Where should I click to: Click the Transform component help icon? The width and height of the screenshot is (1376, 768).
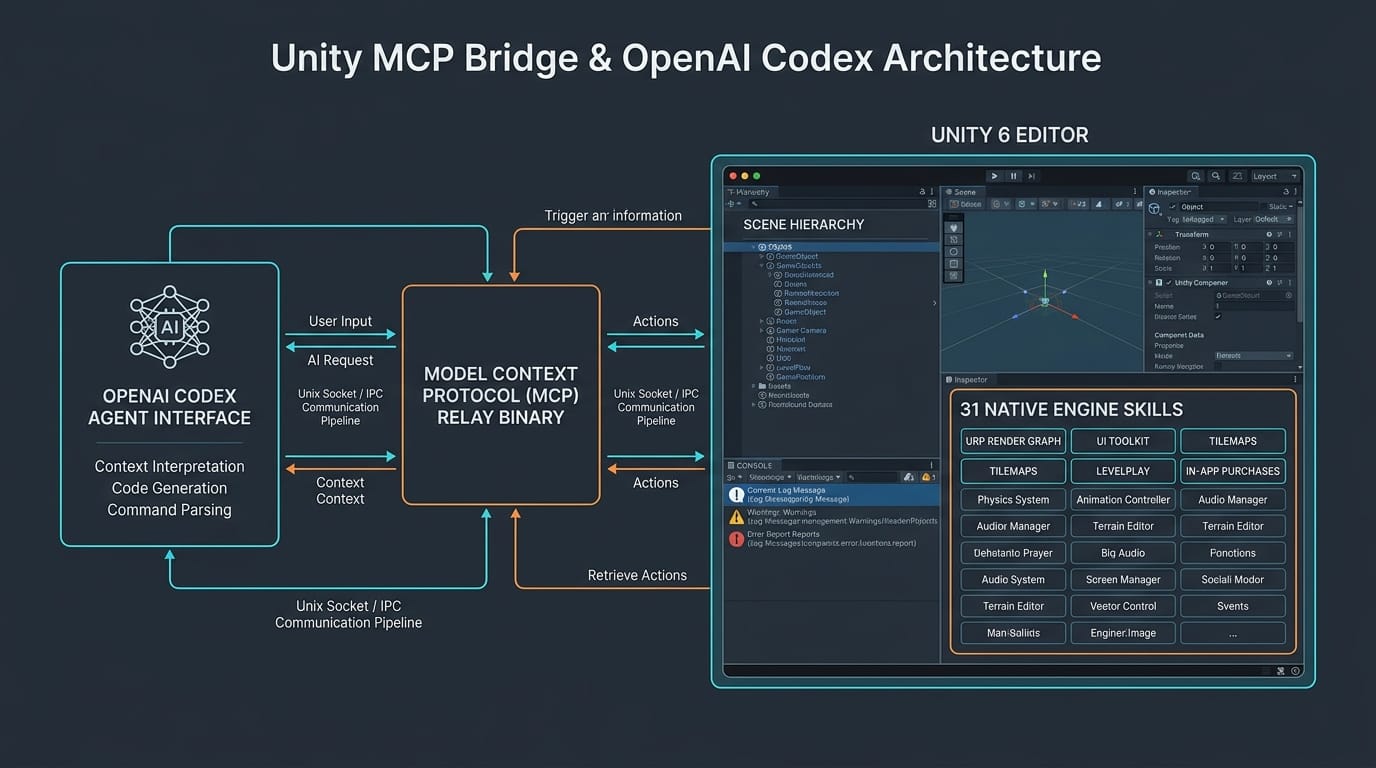point(1269,235)
